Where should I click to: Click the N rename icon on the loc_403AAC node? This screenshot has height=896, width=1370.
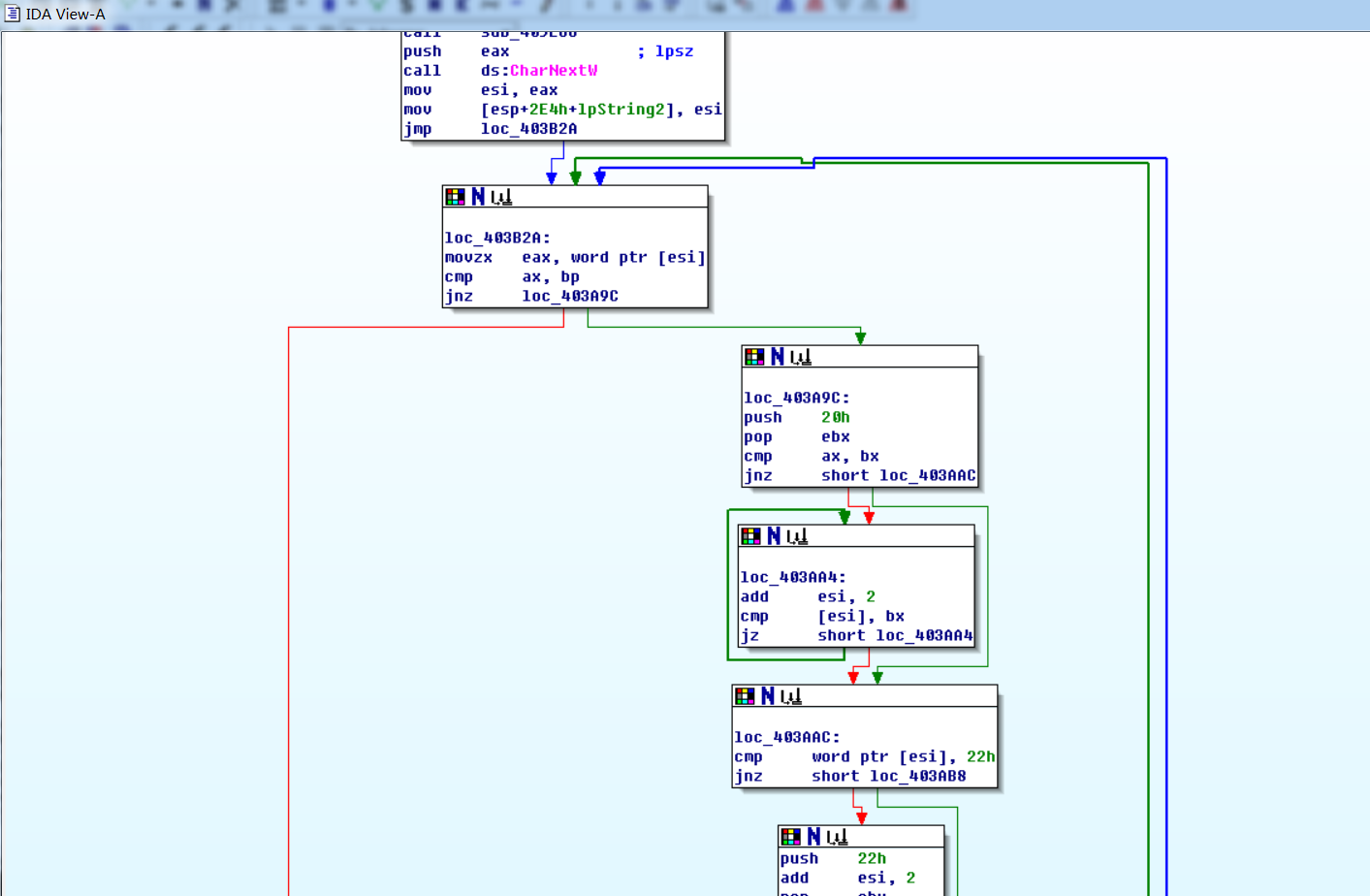coord(768,696)
